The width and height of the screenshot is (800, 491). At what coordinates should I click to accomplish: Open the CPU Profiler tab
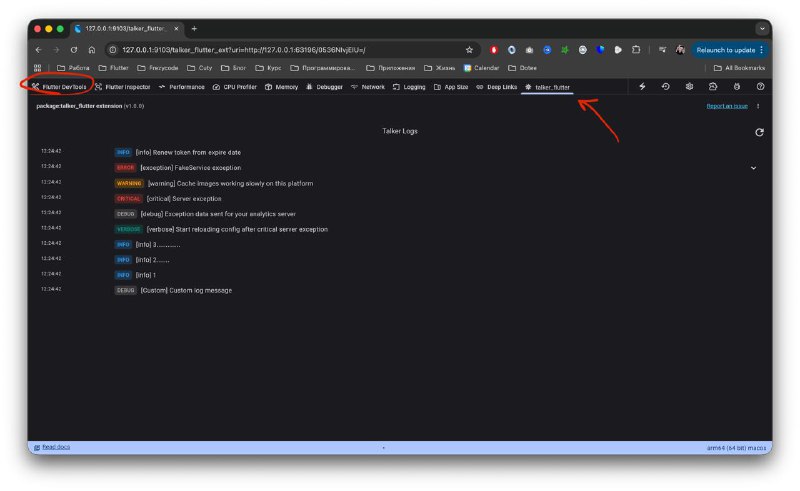tap(235, 87)
